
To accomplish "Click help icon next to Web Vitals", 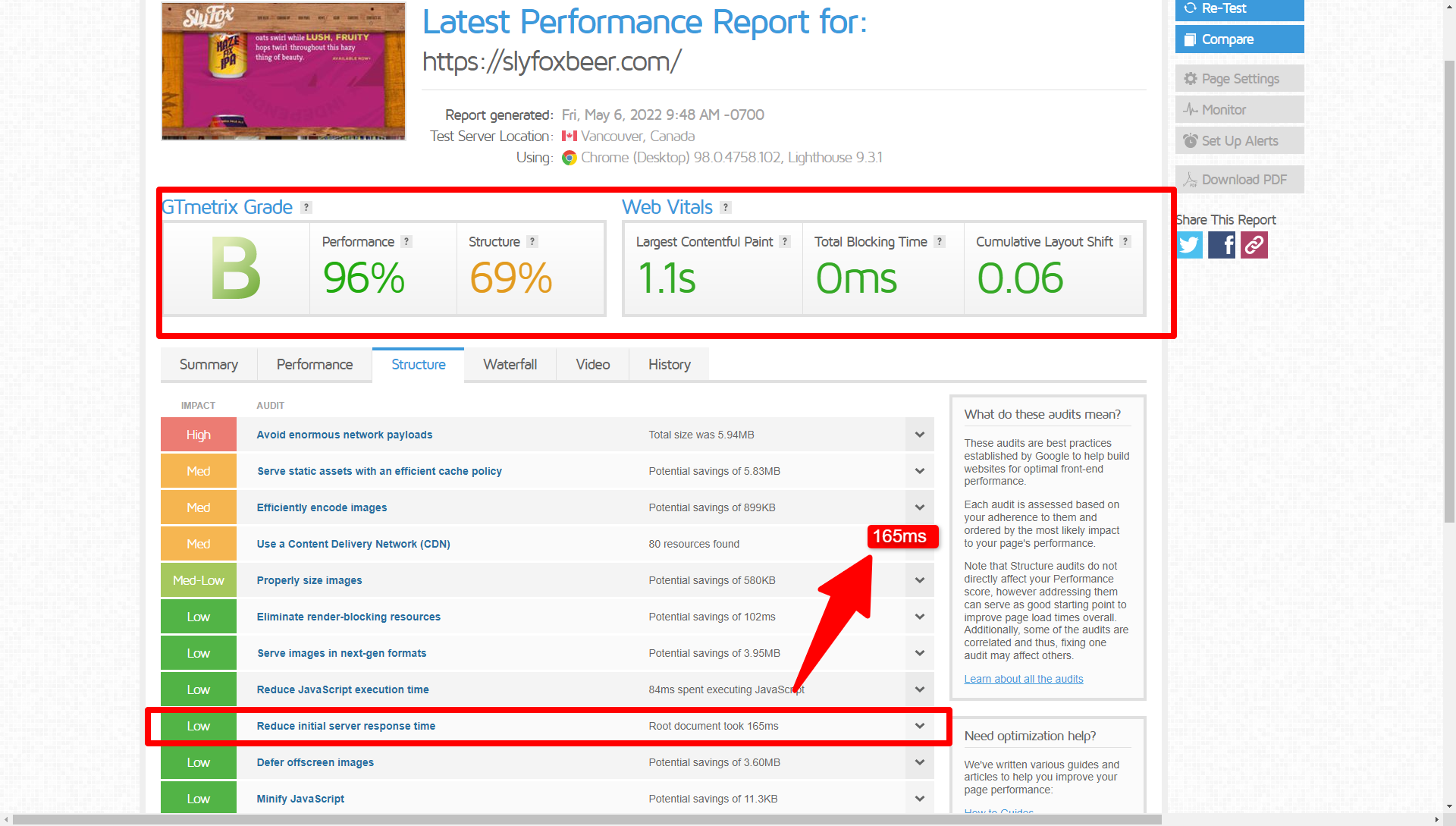I will 726,207.
